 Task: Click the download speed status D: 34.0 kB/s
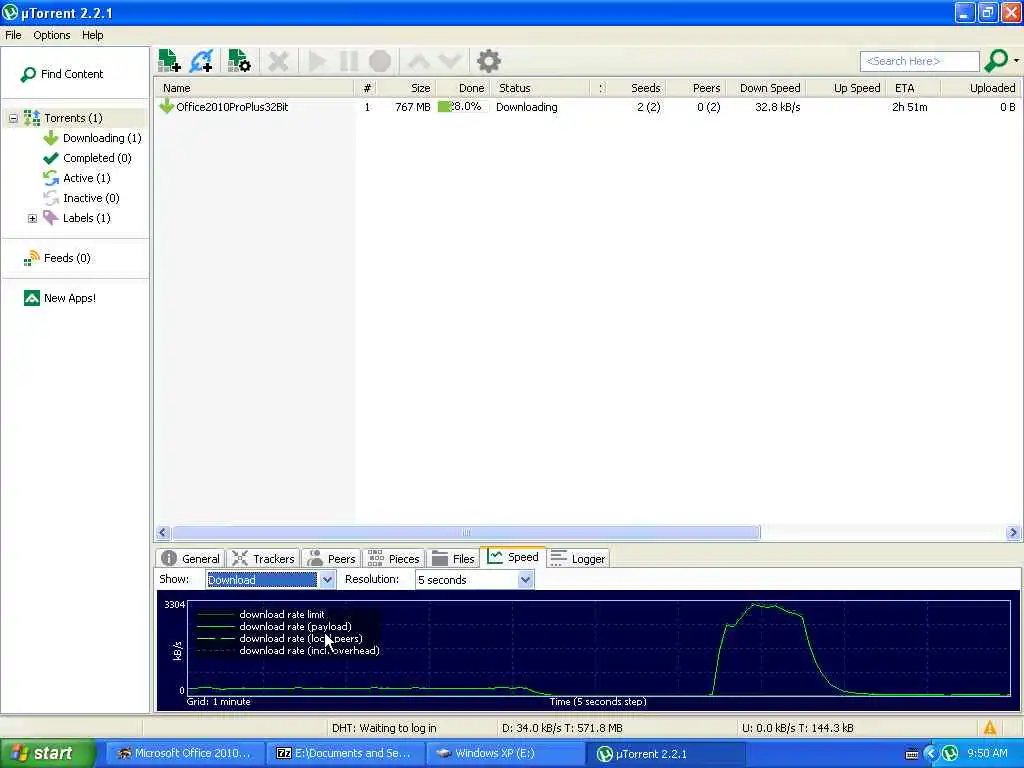[562, 728]
